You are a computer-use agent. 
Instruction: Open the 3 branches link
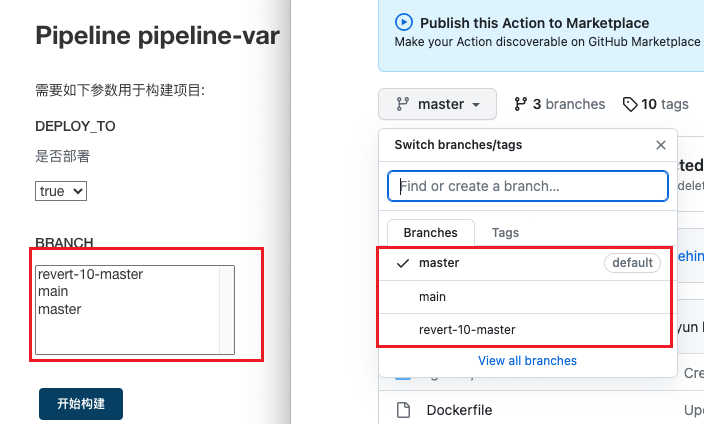pos(559,104)
